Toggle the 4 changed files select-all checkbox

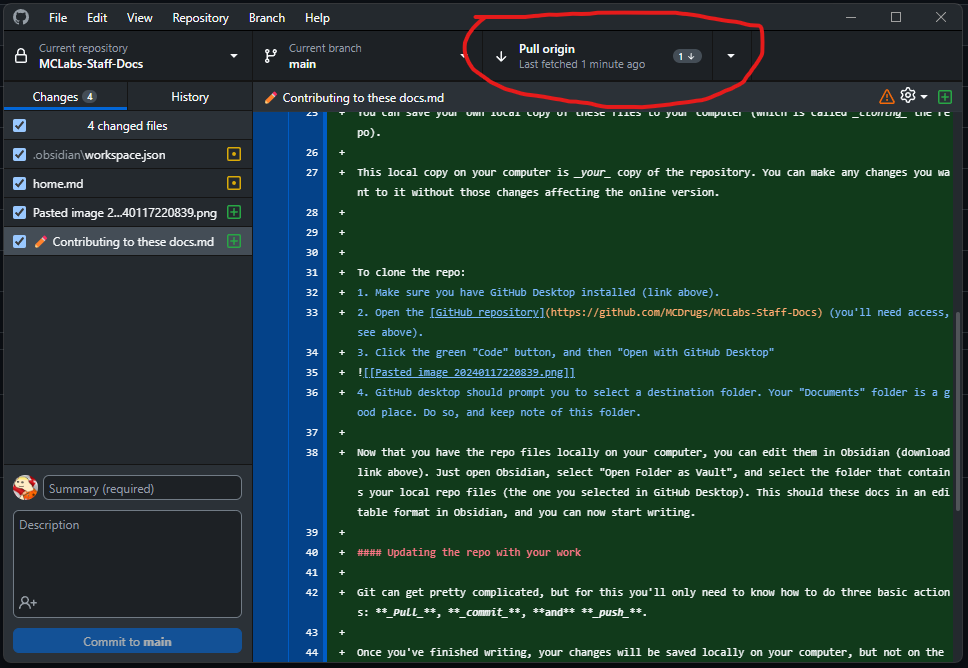point(20,126)
